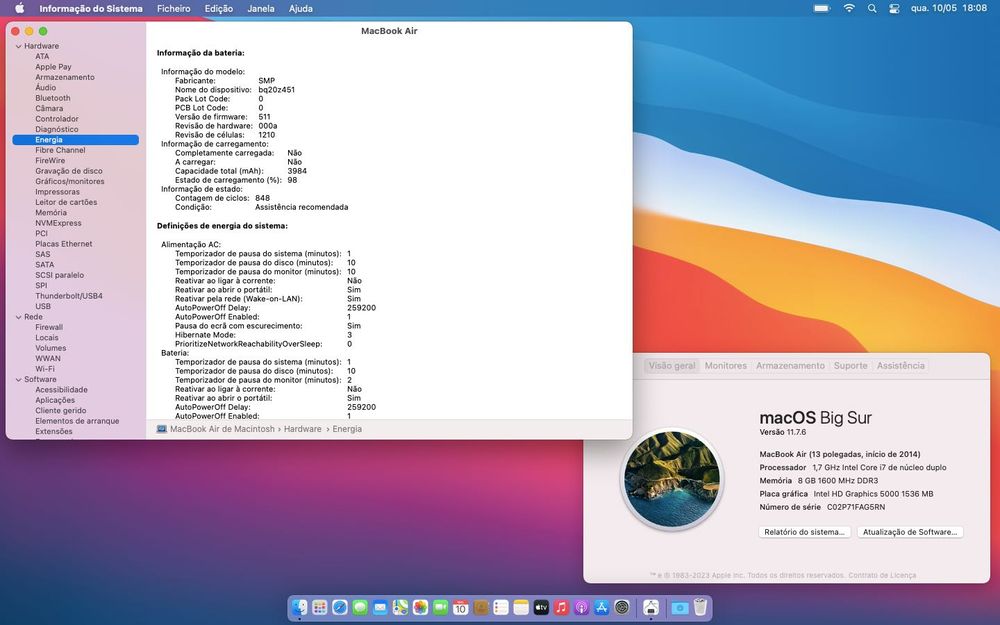Image resolution: width=1000 pixels, height=625 pixels.
Task: Switch to the Armazenamento tab
Action: click(790, 365)
